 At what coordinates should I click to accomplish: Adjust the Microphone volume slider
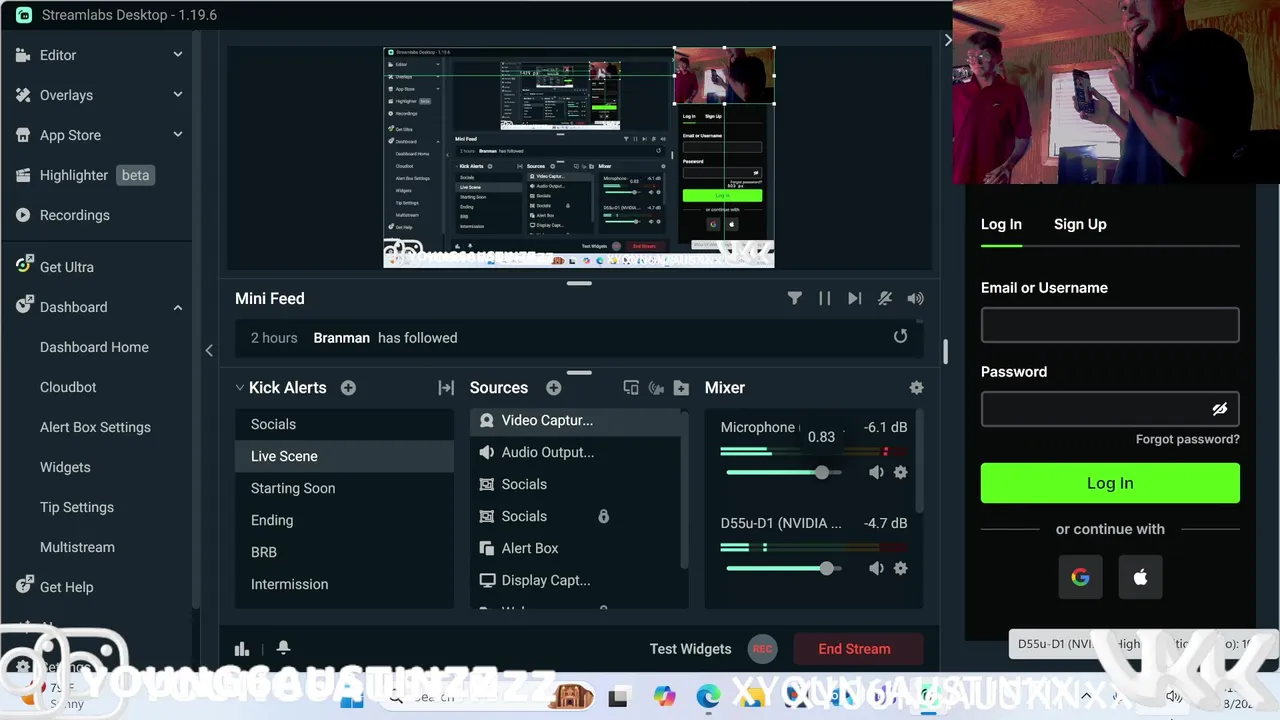coord(822,472)
